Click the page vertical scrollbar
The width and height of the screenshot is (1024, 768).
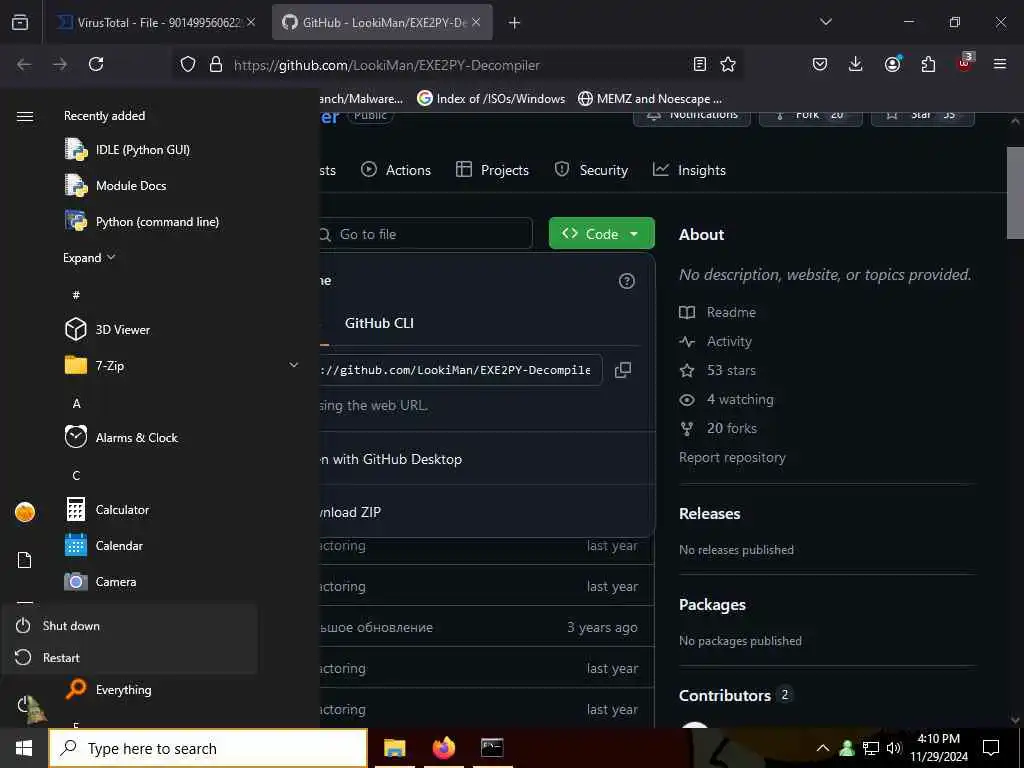(x=1015, y=193)
